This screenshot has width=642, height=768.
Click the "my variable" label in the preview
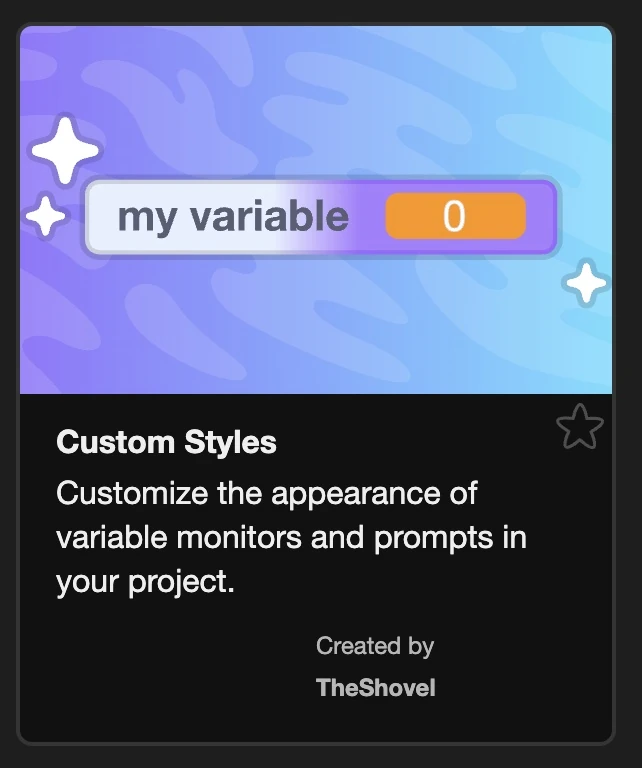[233, 216]
